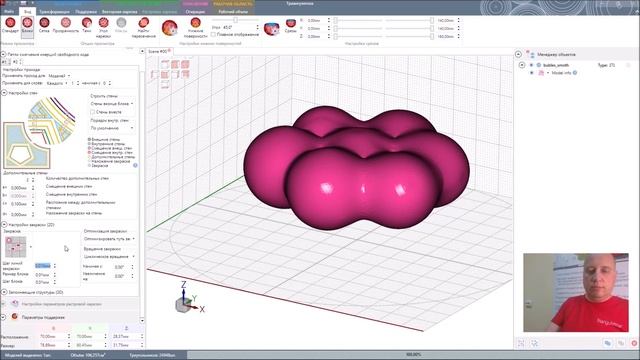Toggle the Стены вместе checkbox
Image resolution: width=640 pixels, height=360 pixels.
coord(93,112)
